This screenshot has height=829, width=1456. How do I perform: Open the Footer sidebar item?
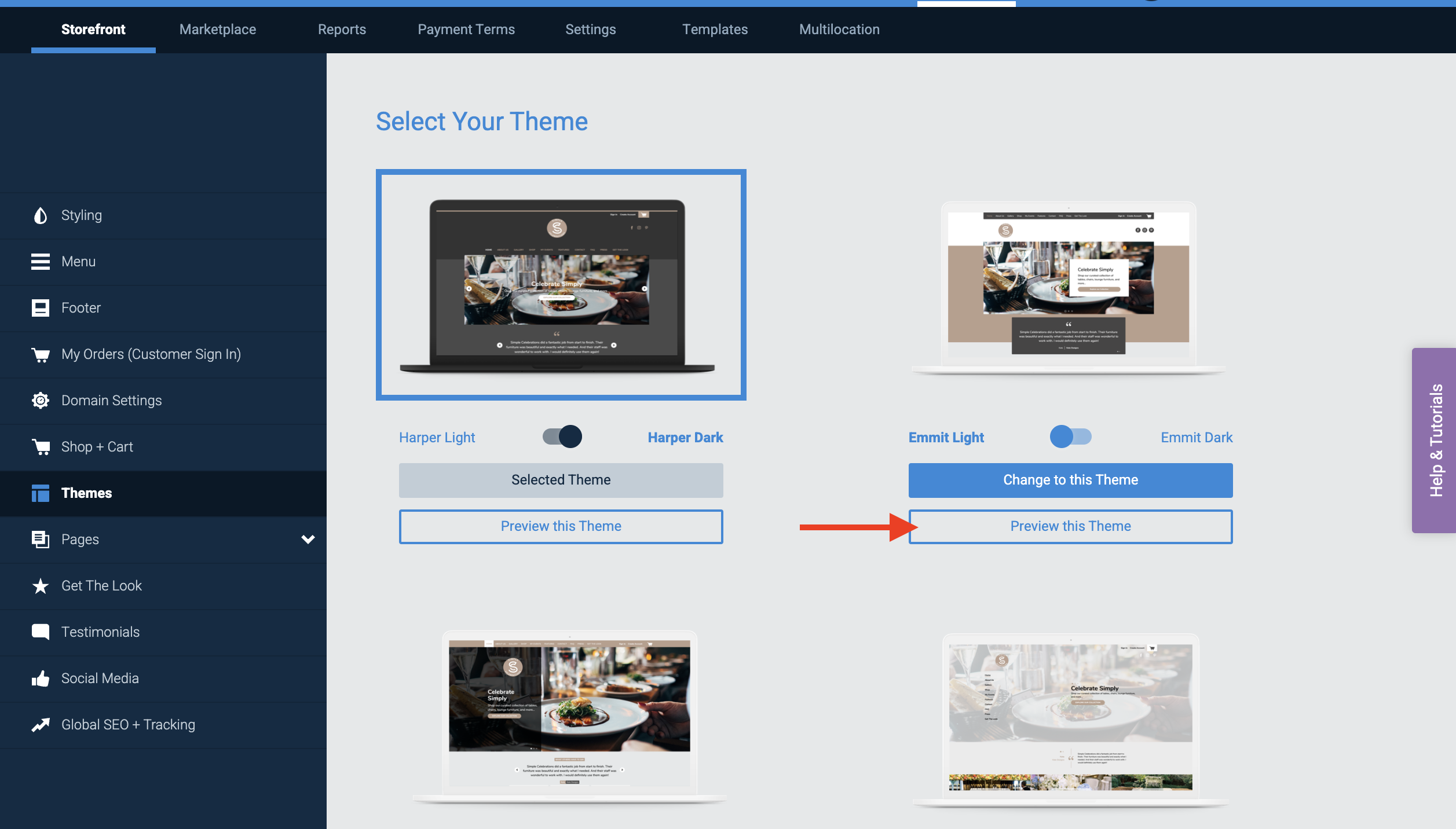tap(163, 308)
